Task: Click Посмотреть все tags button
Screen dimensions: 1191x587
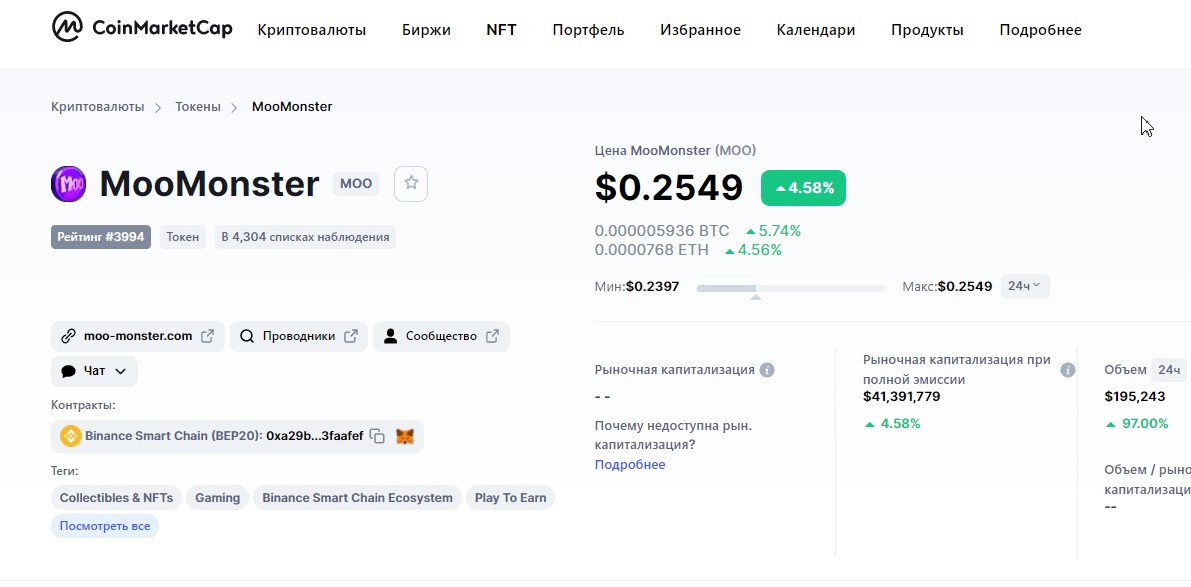Action: coord(105,526)
